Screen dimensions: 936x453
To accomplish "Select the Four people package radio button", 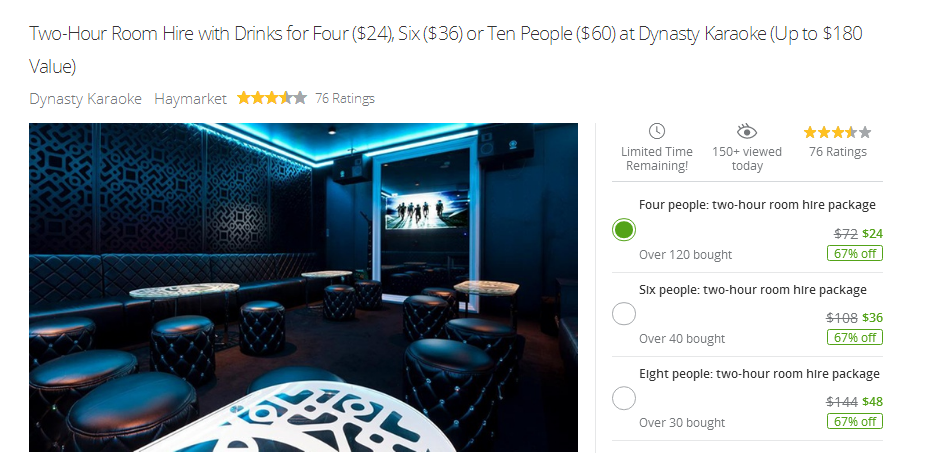I will pyautogui.click(x=624, y=230).
